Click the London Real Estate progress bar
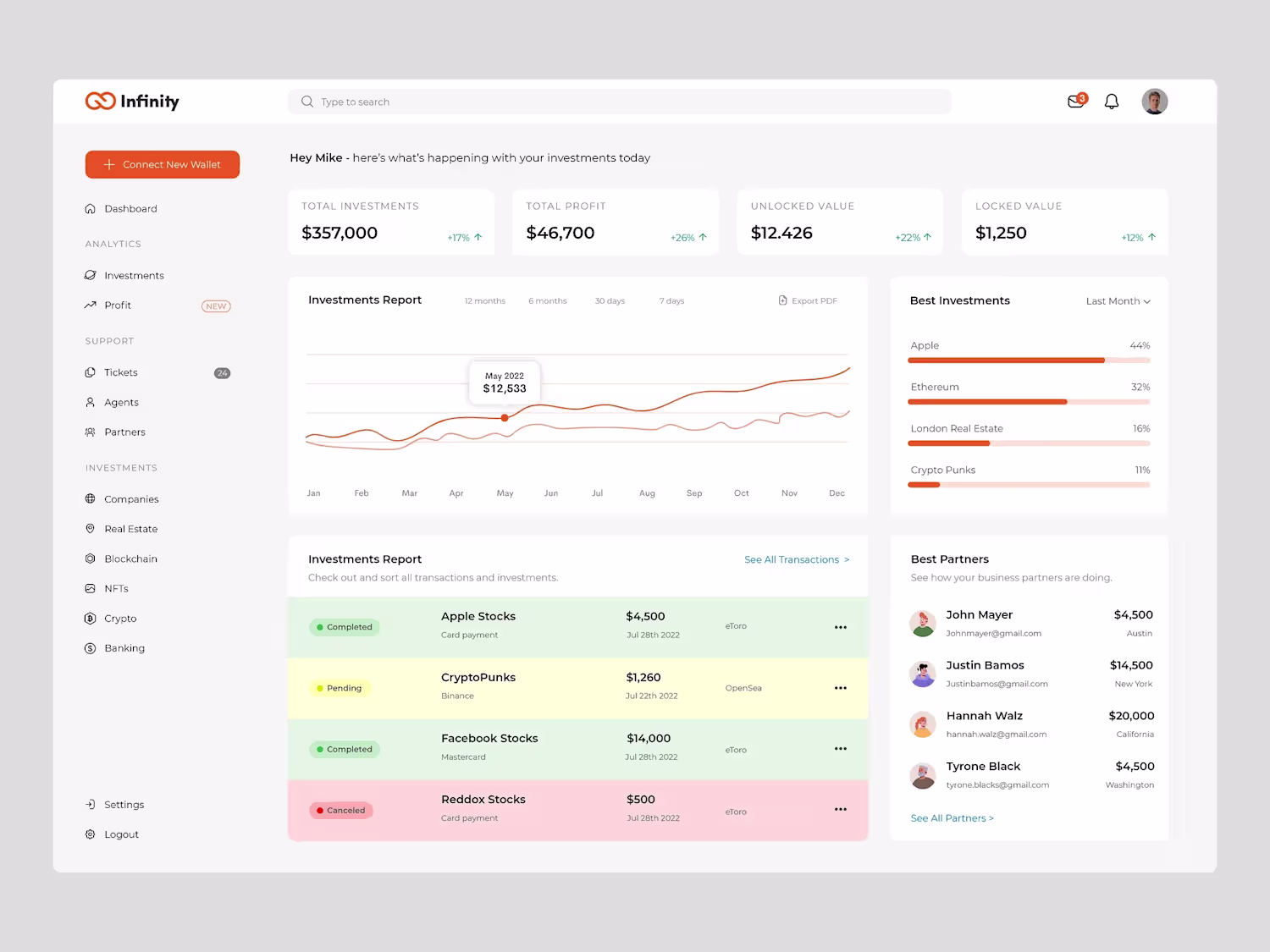 (x=1029, y=443)
